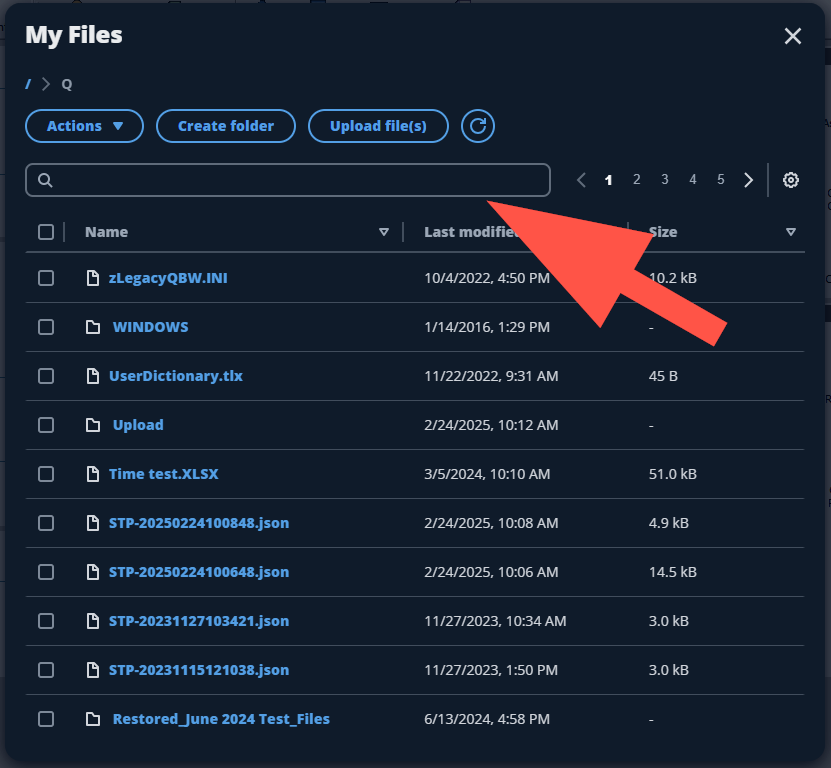Image resolution: width=831 pixels, height=768 pixels.
Task: Open STP-20231115121038.json link
Action: coord(199,670)
